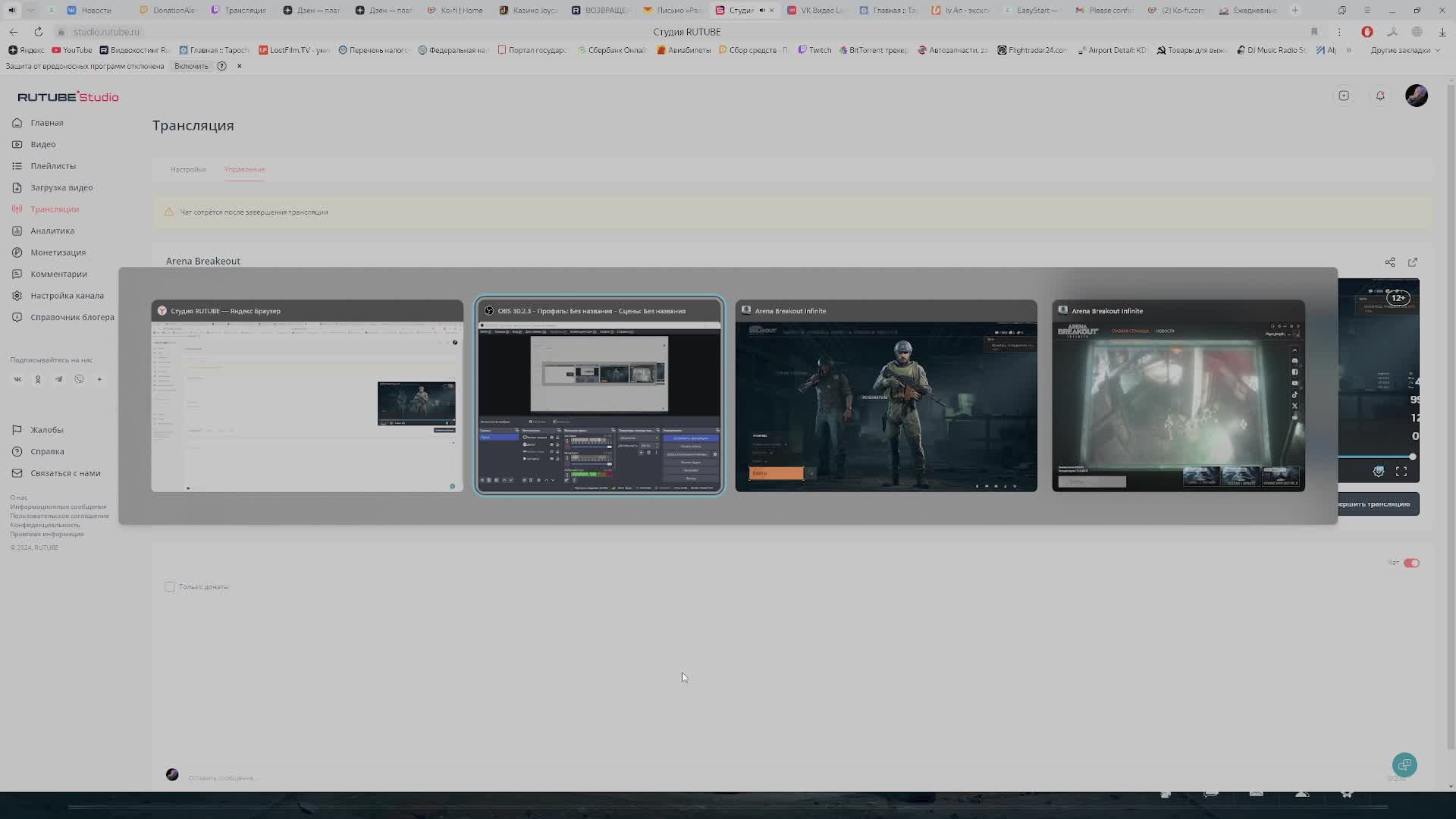Screen dimensions: 1456x819
Task: Switch to Настройки tab
Action: pyautogui.click(x=188, y=169)
